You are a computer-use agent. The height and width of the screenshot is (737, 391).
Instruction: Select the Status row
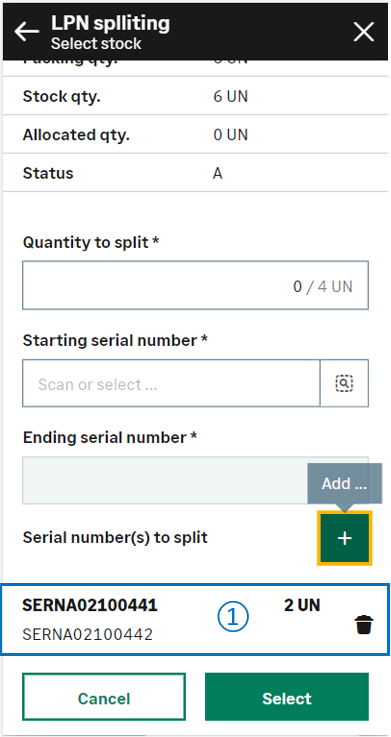tap(196, 173)
